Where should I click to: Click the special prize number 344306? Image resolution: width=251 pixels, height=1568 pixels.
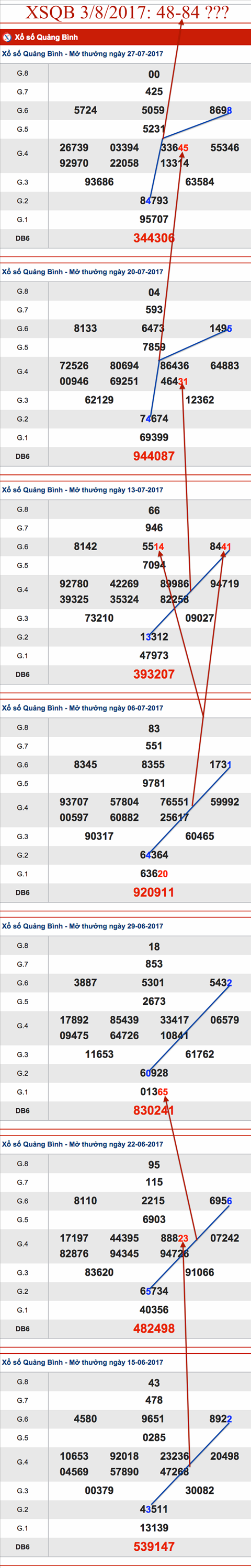(x=154, y=238)
